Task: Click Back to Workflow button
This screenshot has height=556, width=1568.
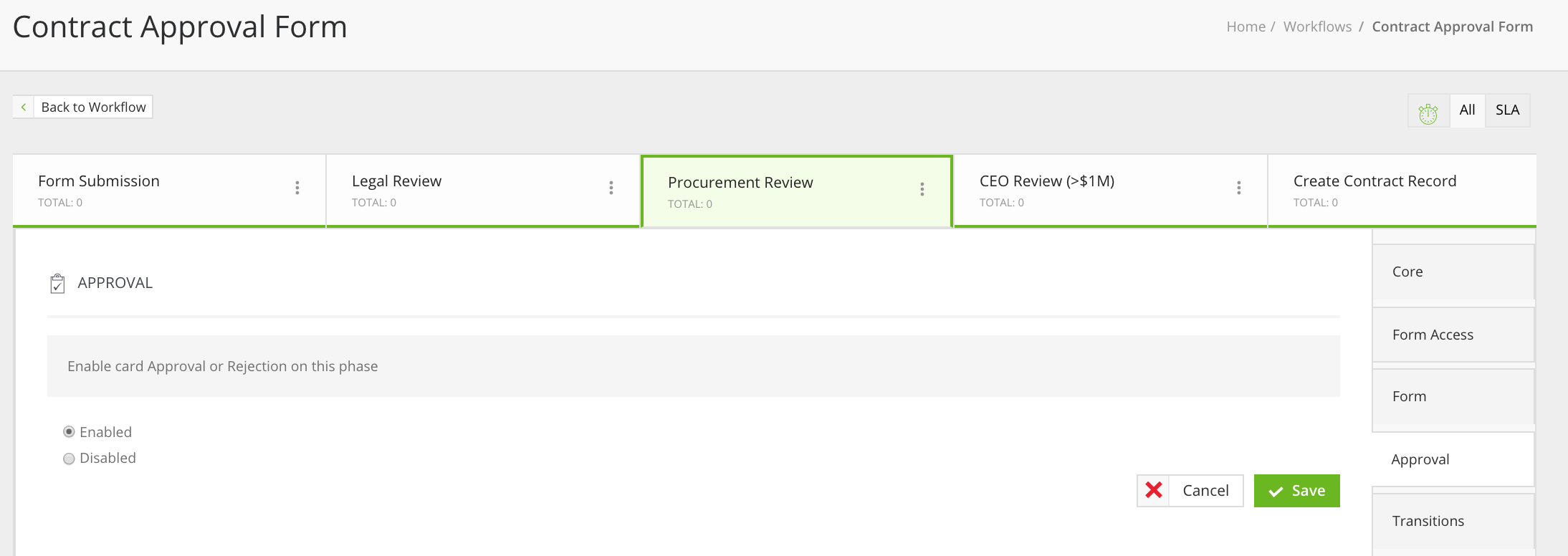Action: click(x=93, y=107)
